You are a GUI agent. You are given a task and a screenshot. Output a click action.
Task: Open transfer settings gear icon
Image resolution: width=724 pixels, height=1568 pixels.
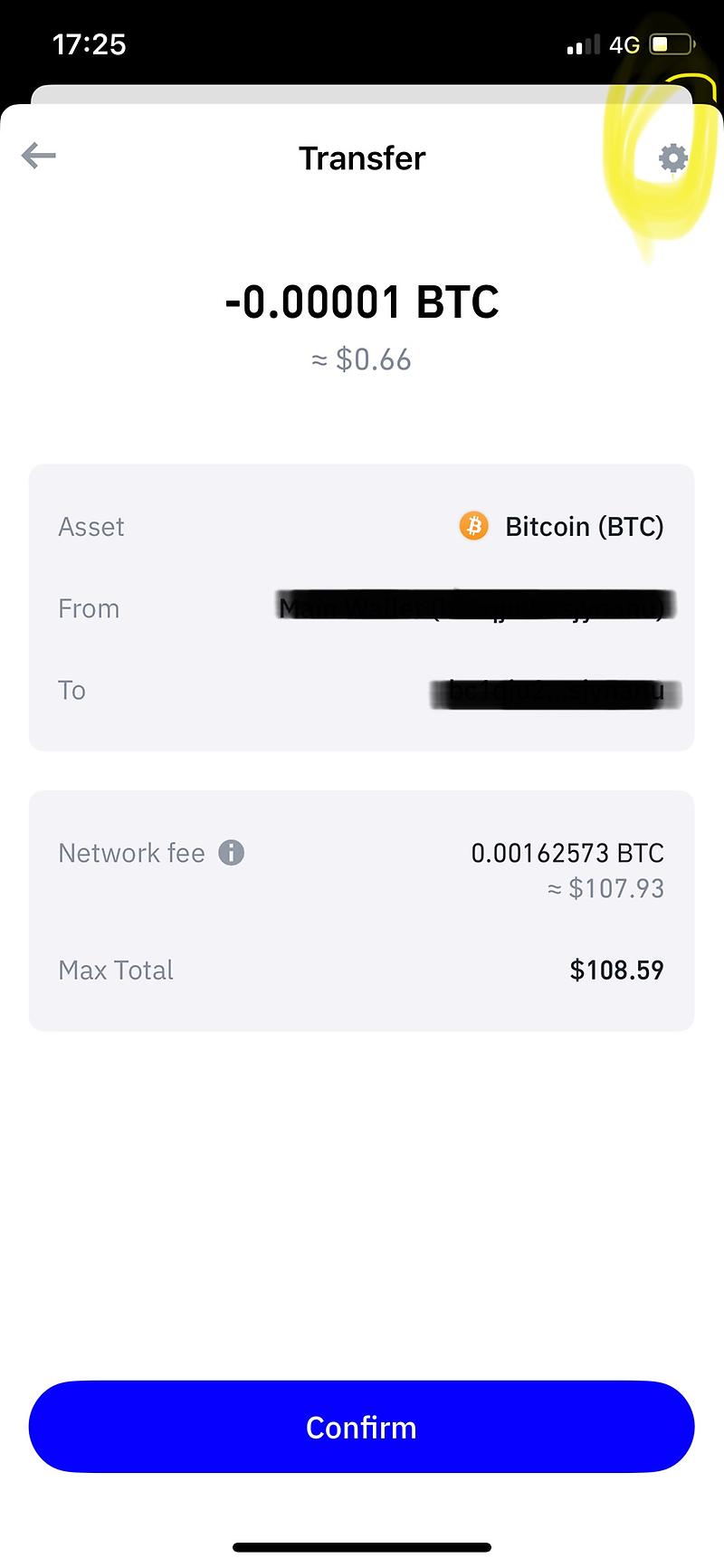[x=672, y=158]
